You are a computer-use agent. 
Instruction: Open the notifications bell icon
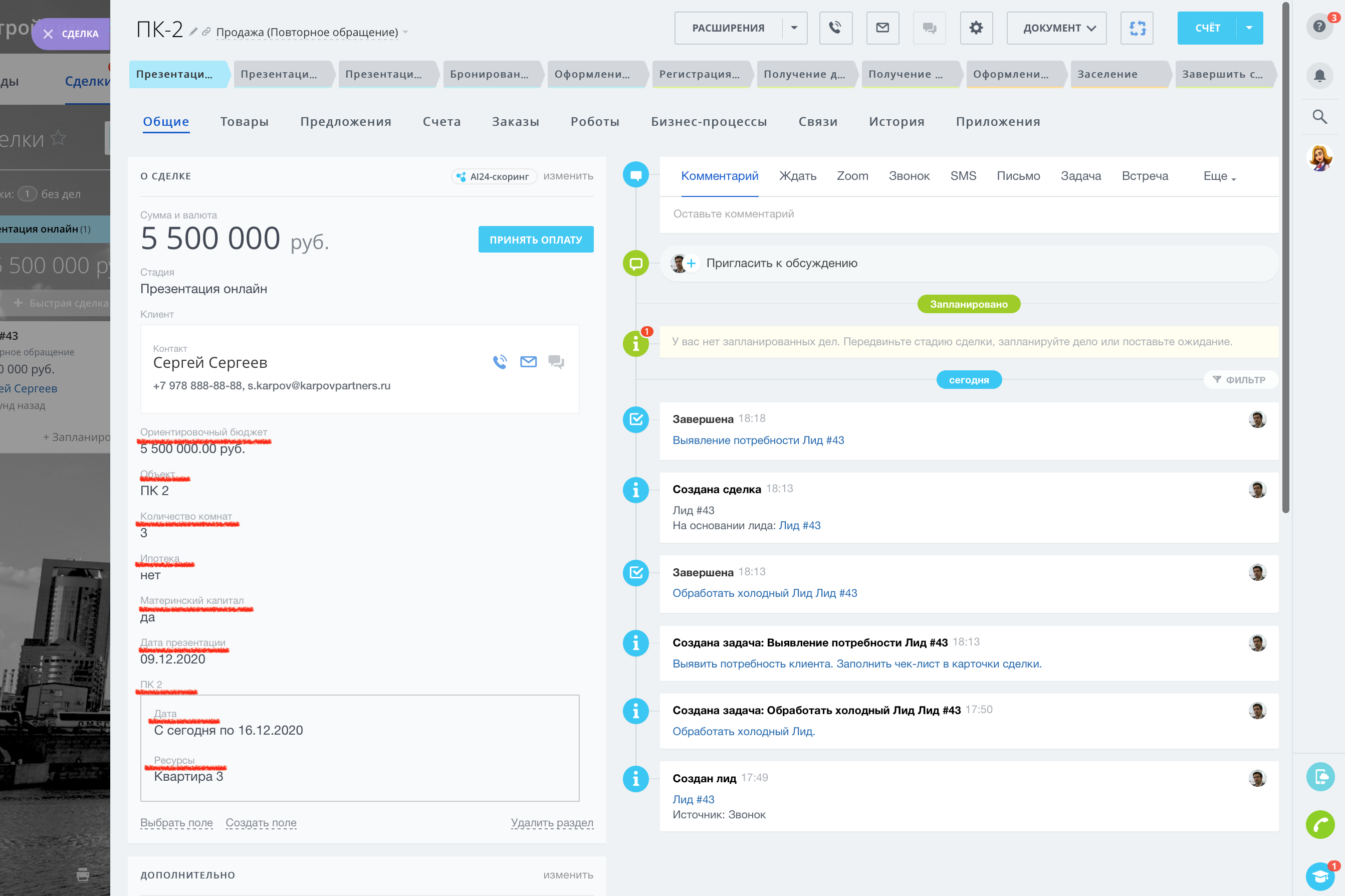pos(1319,76)
